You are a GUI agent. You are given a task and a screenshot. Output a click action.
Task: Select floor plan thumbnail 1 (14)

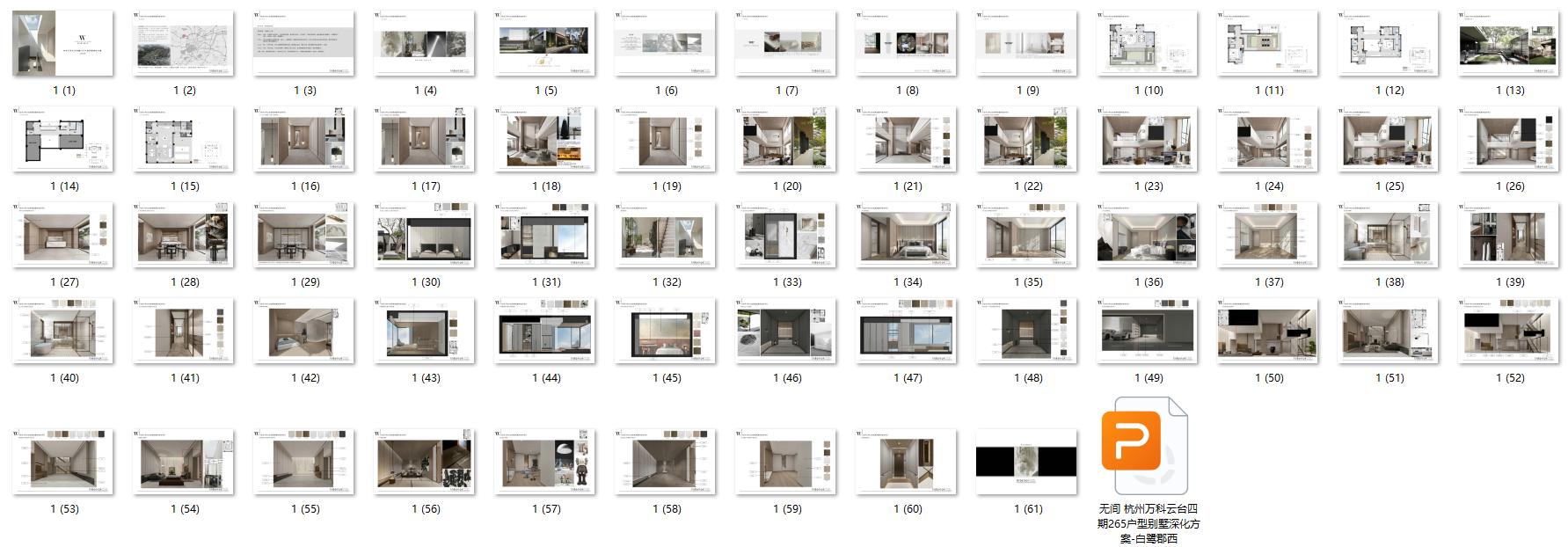click(x=63, y=140)
